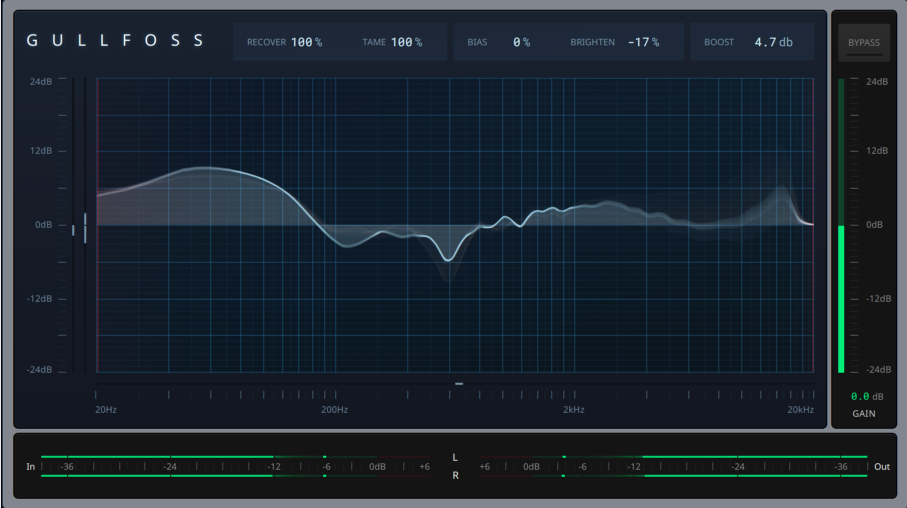Screen dimensions: 907x508
Task: Click the left 24dB scale label
Action: 40,82
